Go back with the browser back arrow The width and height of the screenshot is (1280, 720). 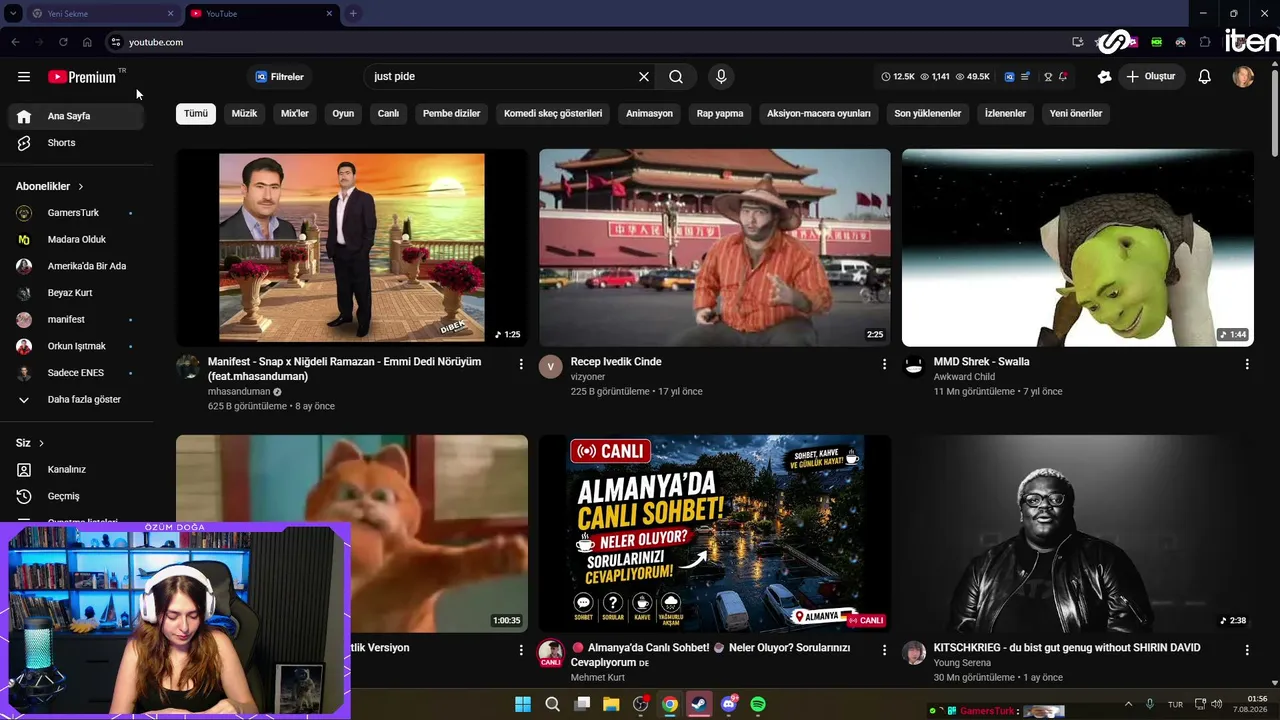coord(15,42)
